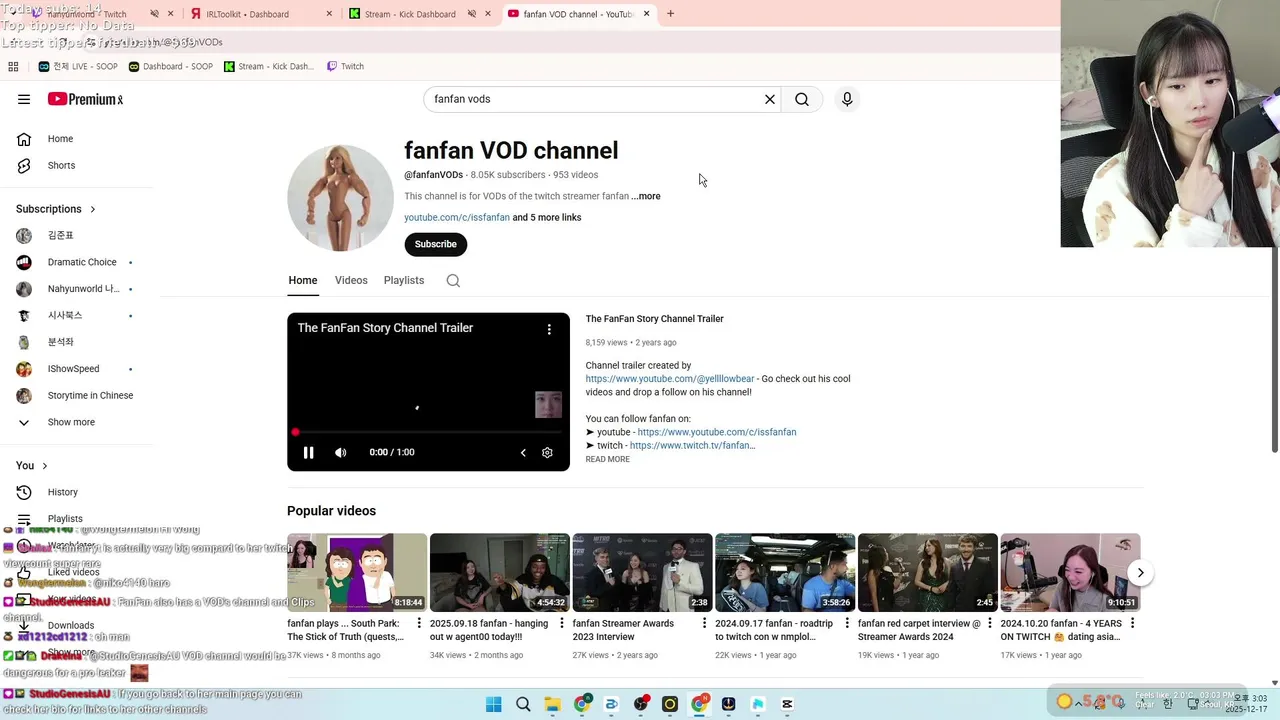Open hanging out w agent00 video thumbnail
Image resolution: width=1280 pixels, height=720 pixels.
pyautogui.click(x=500, y=573)
